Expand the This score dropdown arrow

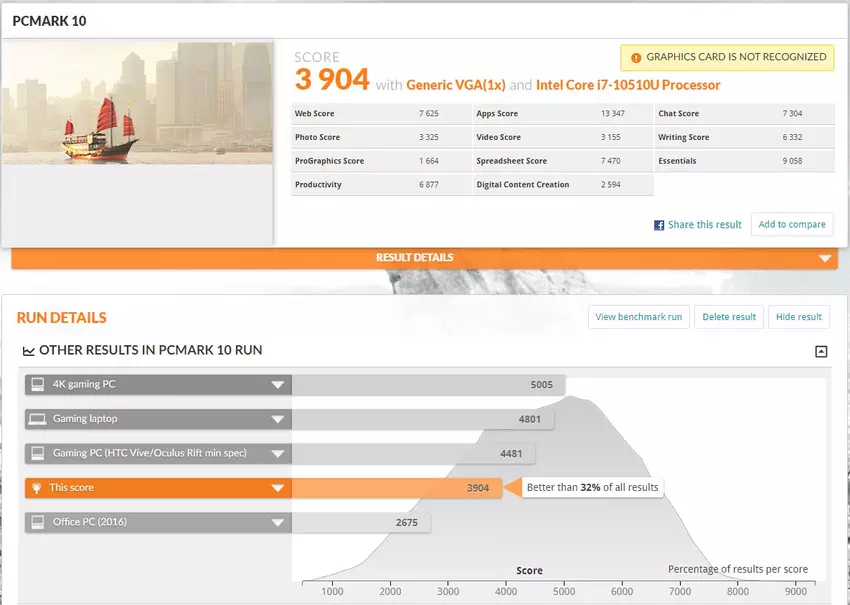coord(277,488)
